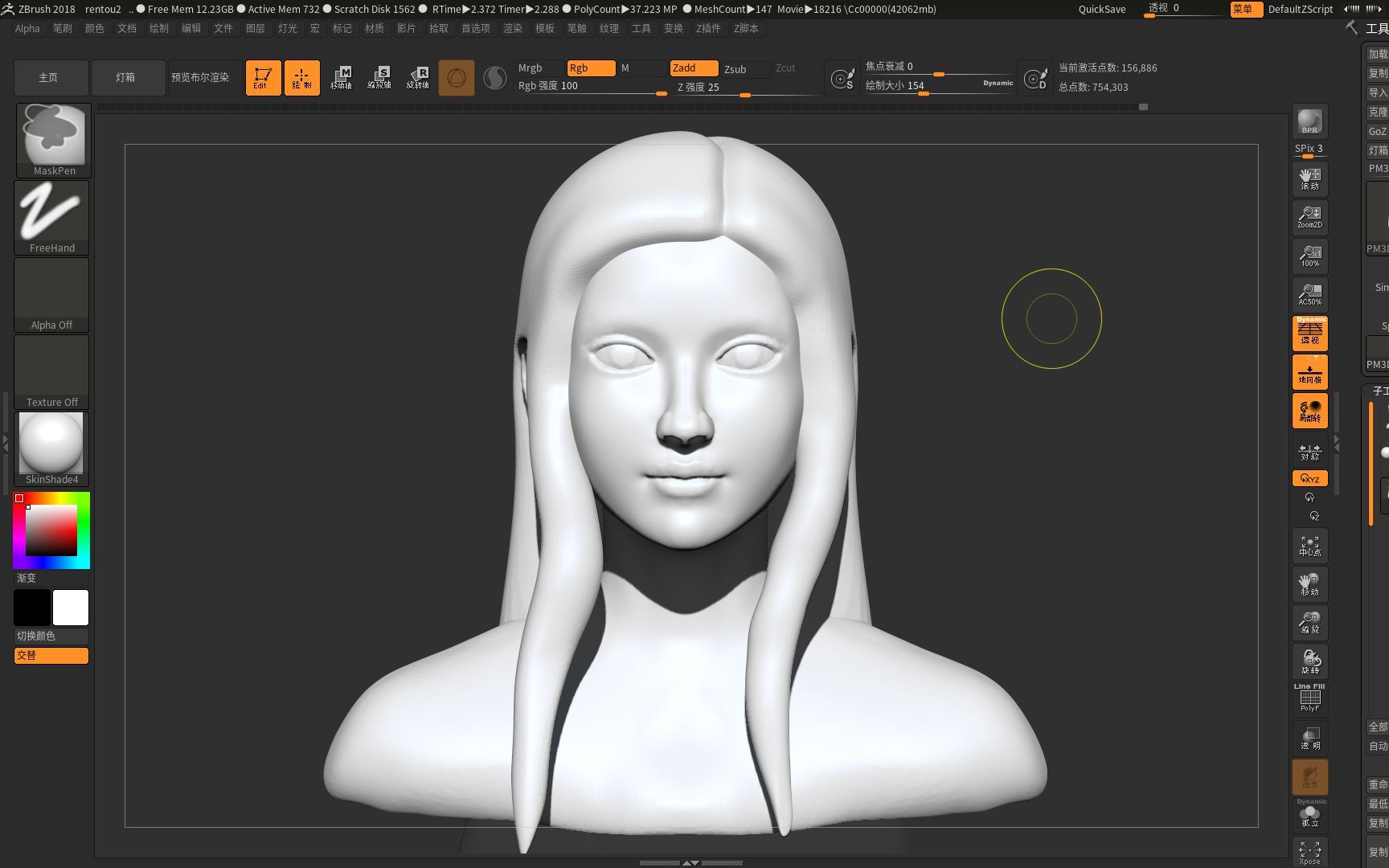Render with the BPR button
Viewport: 1389px width, 868px height.
1309,121
